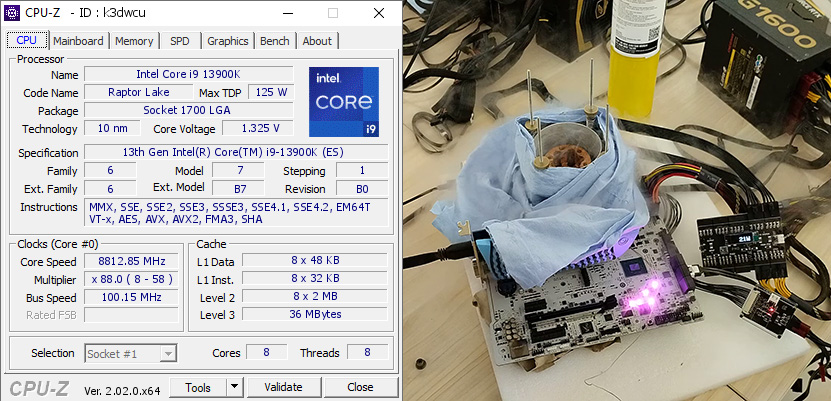Open the Memory tab
831x401 pixels.
(134, 41)
